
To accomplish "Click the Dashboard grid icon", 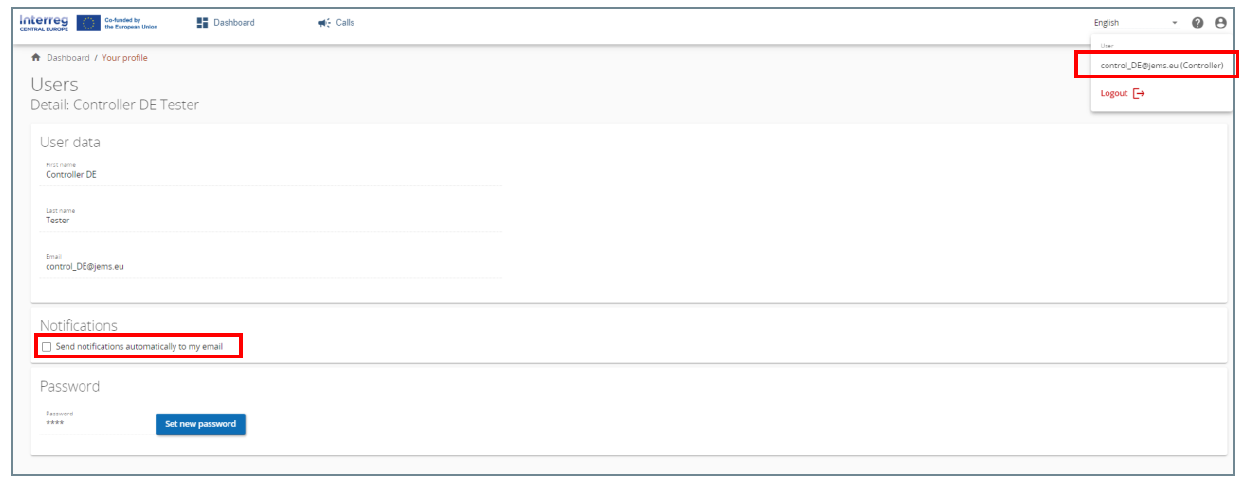I will 202,23.
